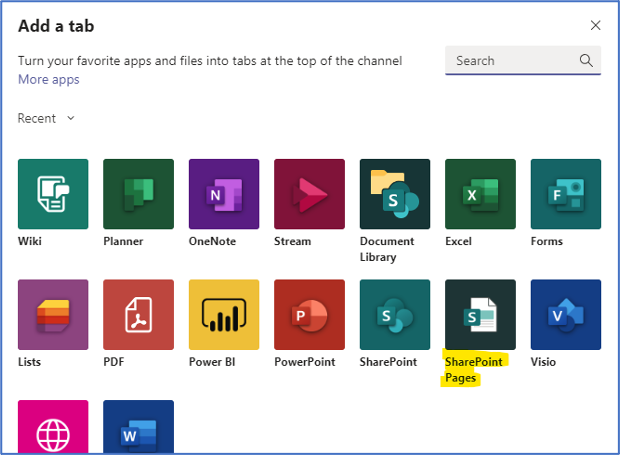Screen dimensions: 620x456
Task: Select the SharePoint Pages app
Action: coord(480,314)
